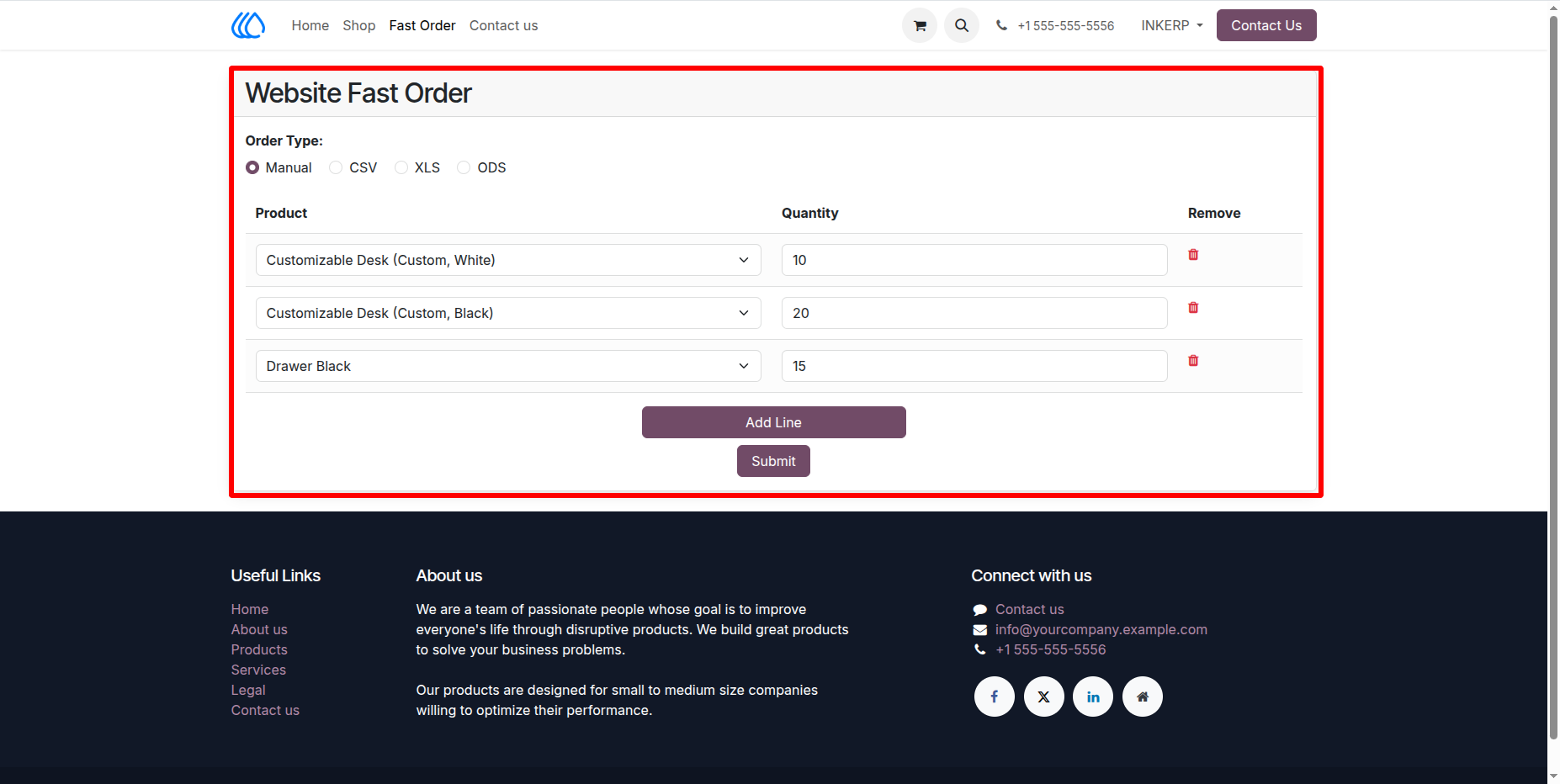Choose the CSV order type
Image resolution: width=1560 pixels, height=784 pixels.
(336, 167)
